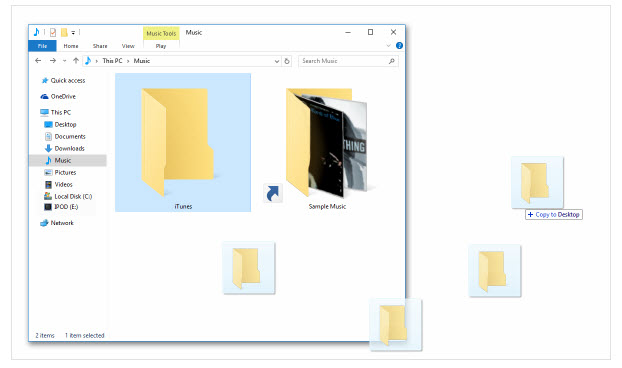Switch to the View ribbon tab
622x368 pixels.
click(x=128, y=46)
